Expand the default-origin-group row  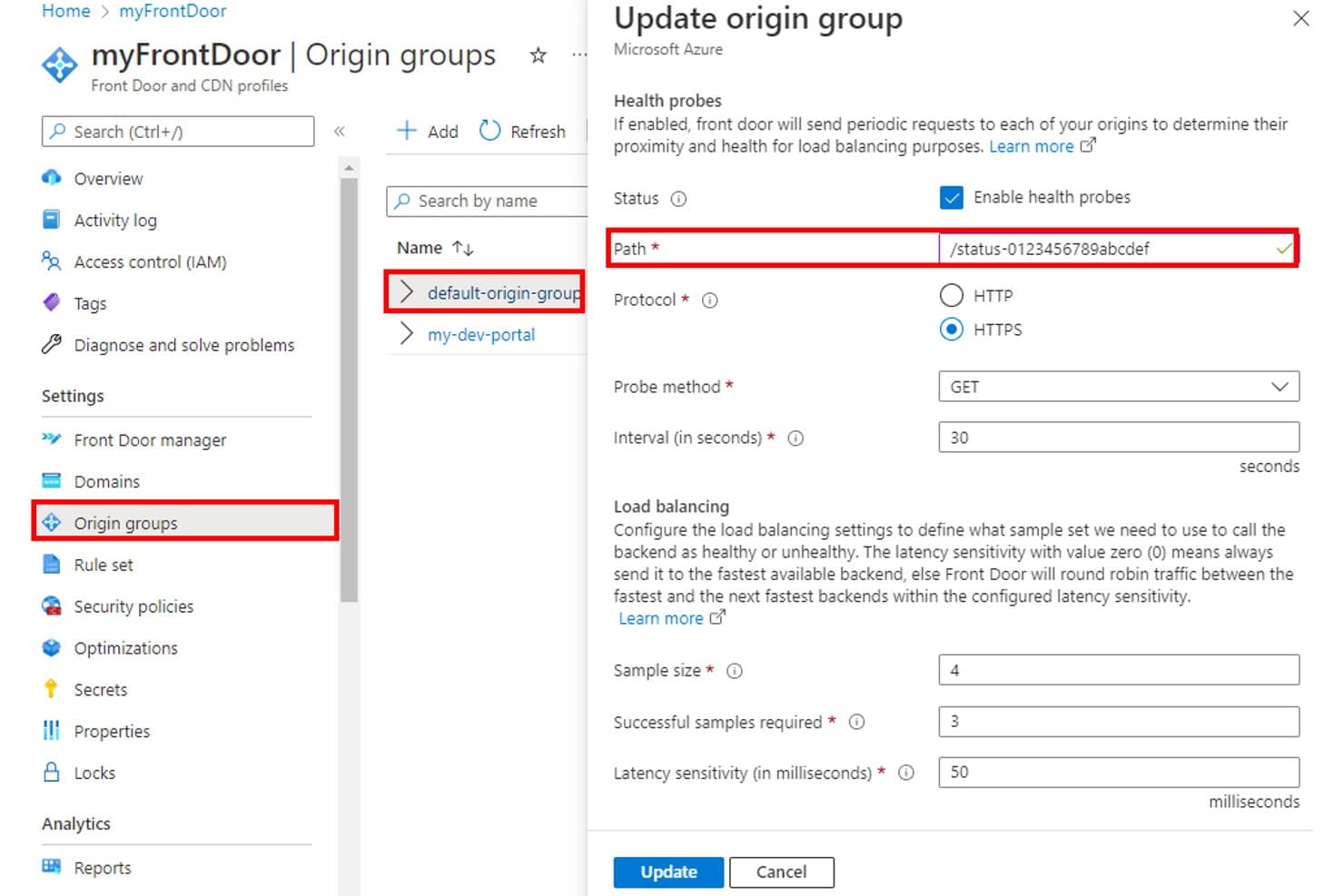click(x=407, y=292)
